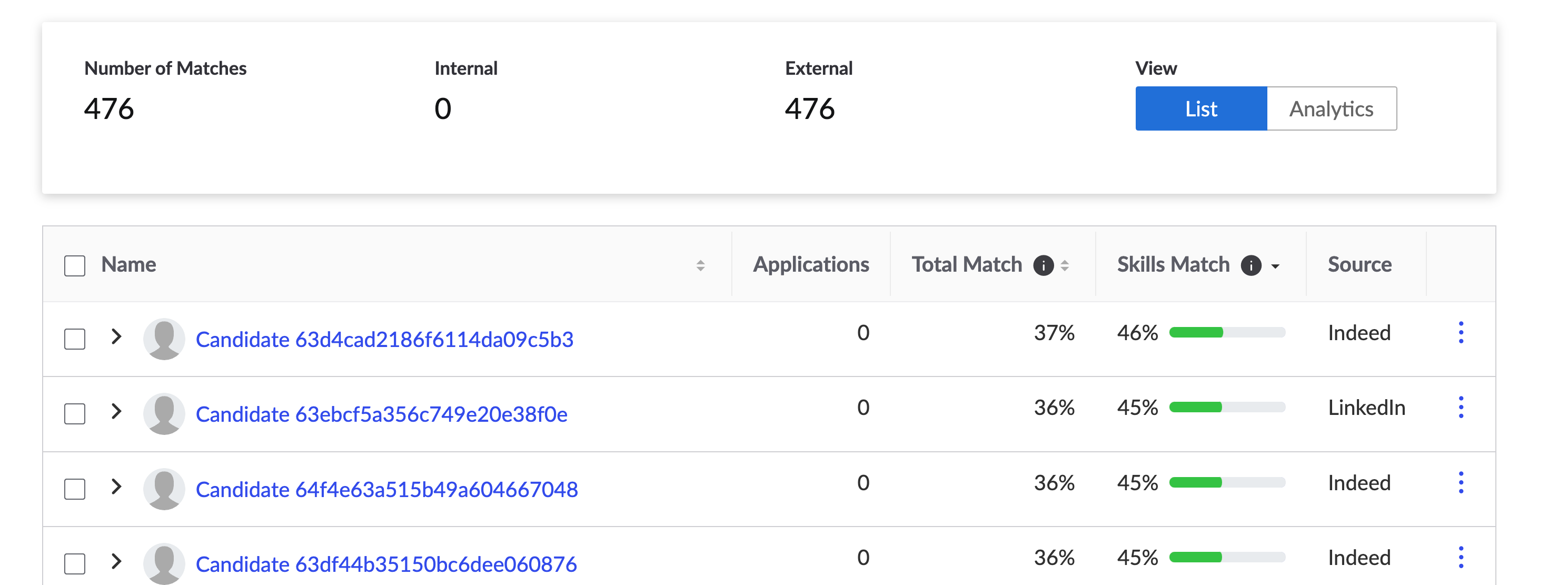Select the List view tab
This screenshot has width=1568, height=585.
(x=1200, y=109)
